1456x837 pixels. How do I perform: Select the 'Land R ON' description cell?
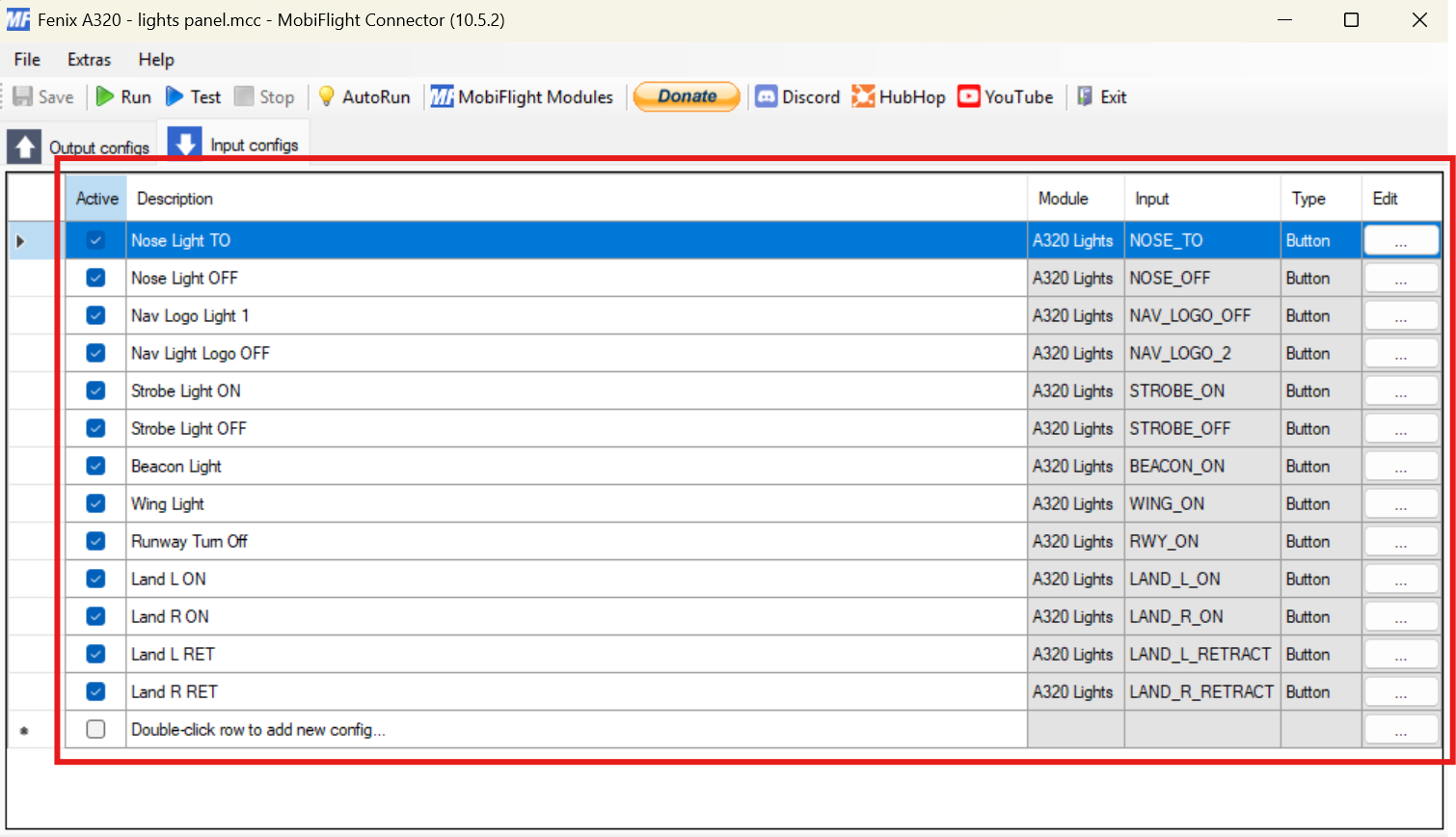pos(577,616)
